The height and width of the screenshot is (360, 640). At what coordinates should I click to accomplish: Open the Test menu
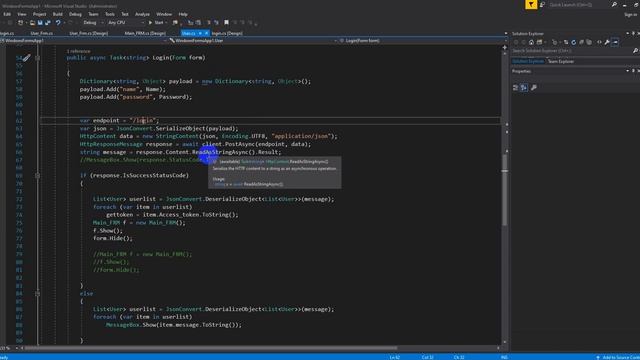125,14
